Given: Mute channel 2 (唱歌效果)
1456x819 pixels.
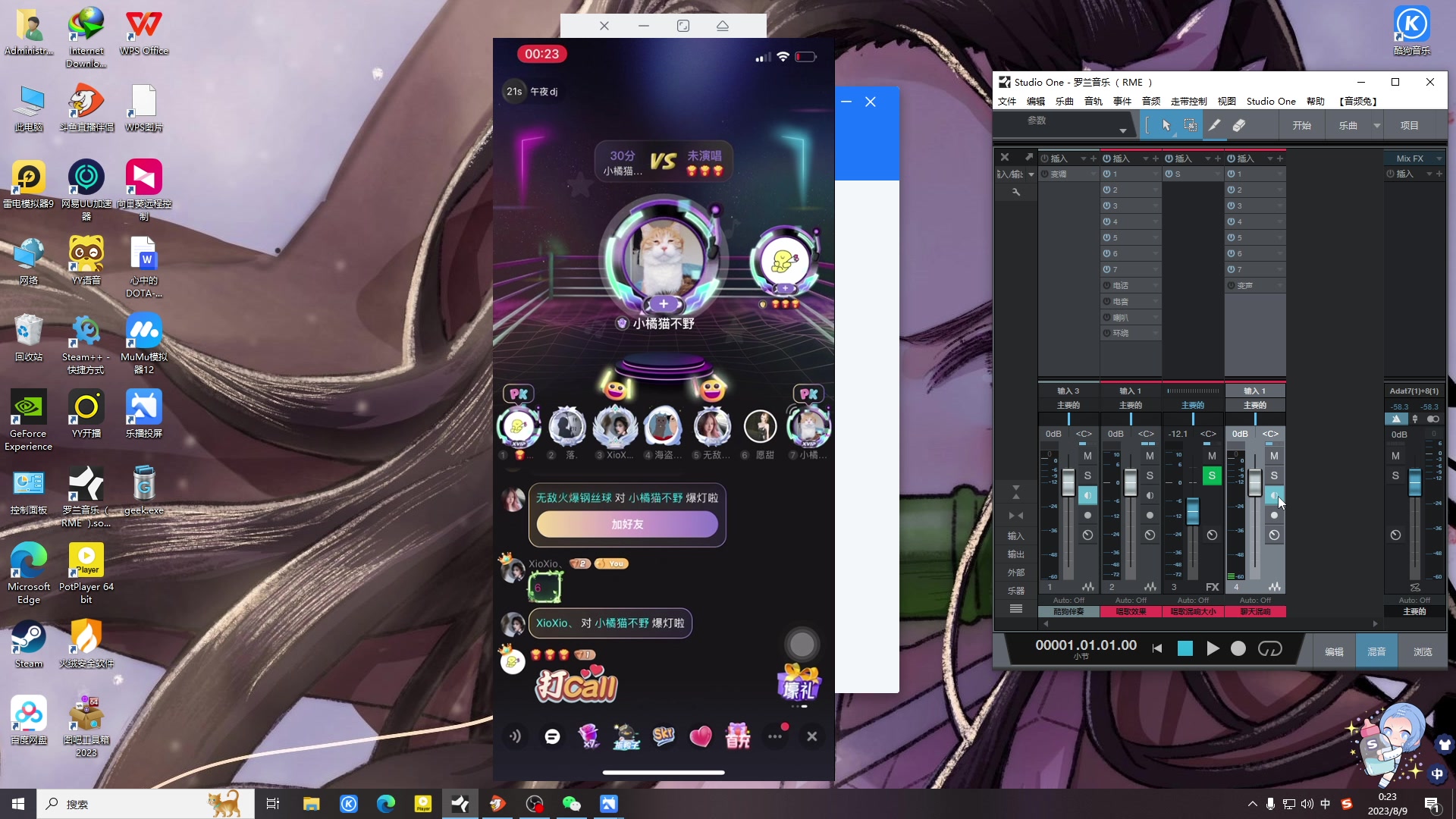Looking at the screenshot, I should [1150, 456].
